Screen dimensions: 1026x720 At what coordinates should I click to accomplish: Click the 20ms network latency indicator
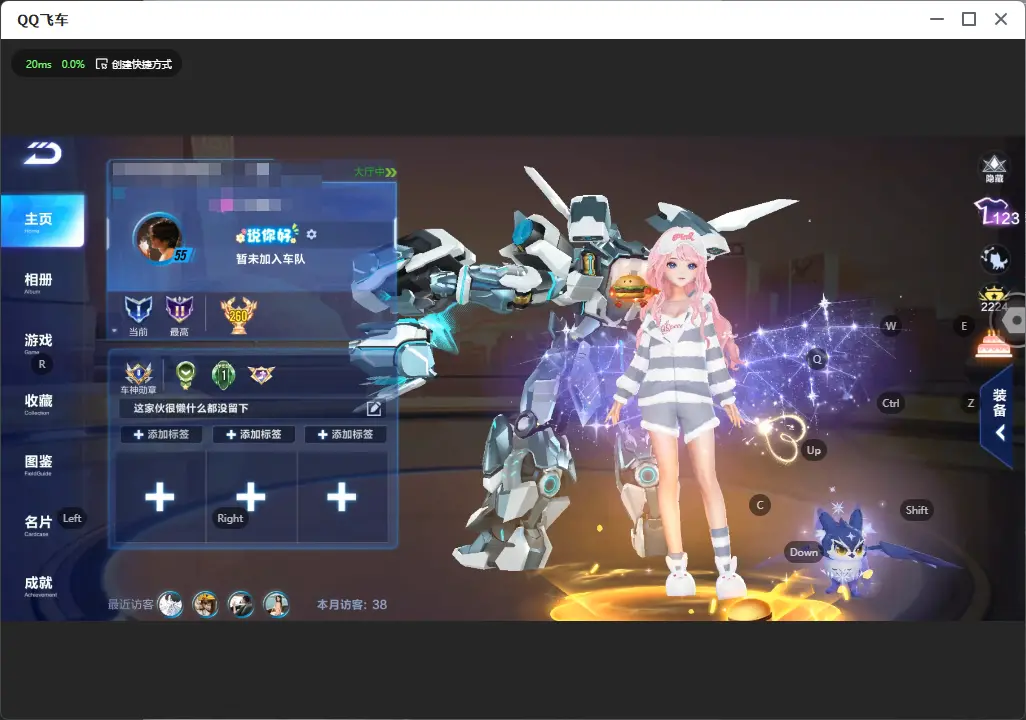tap(39, 64)
